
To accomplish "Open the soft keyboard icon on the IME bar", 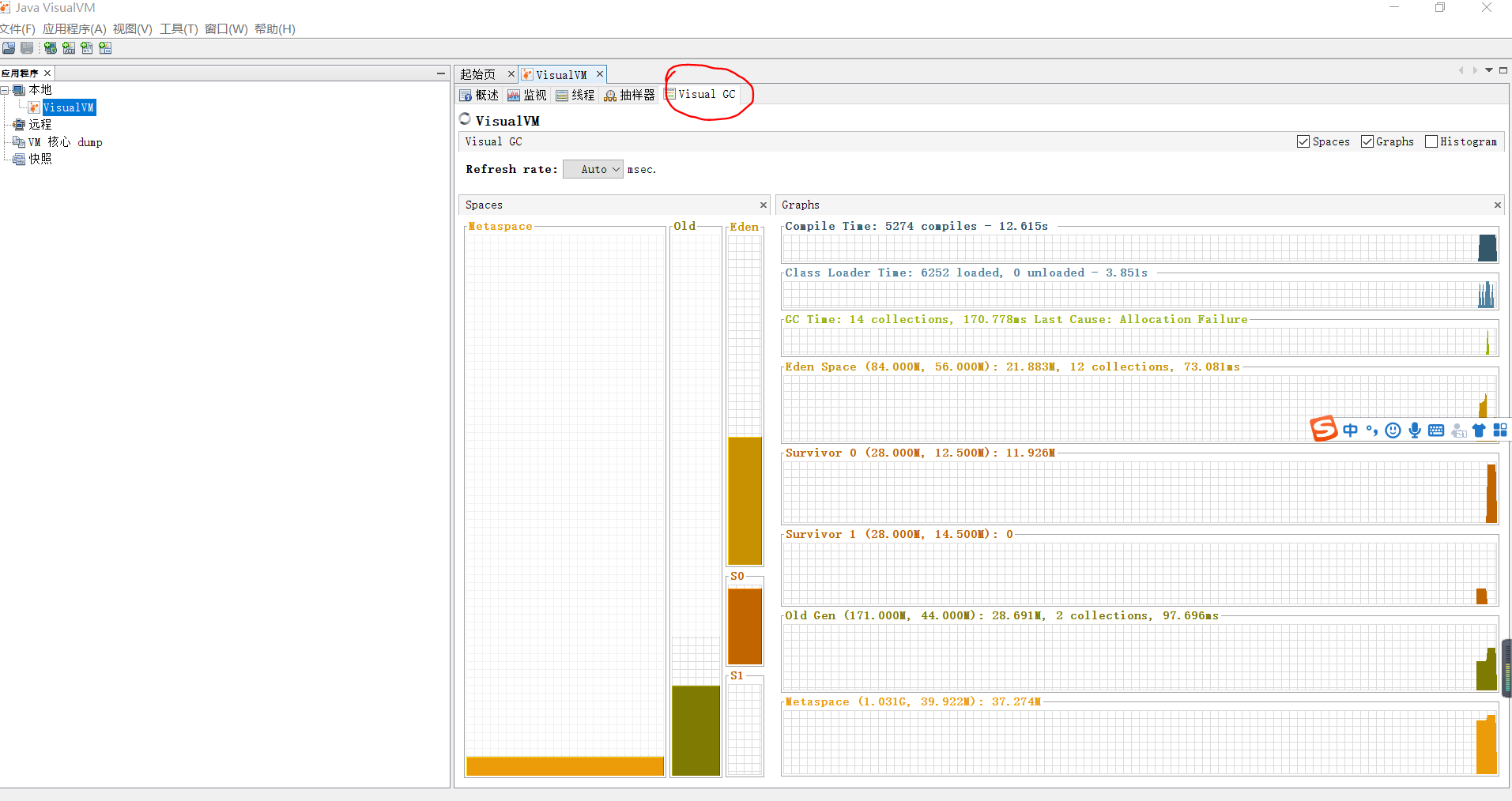I will pyautogui.click(x=1436, y=431).
